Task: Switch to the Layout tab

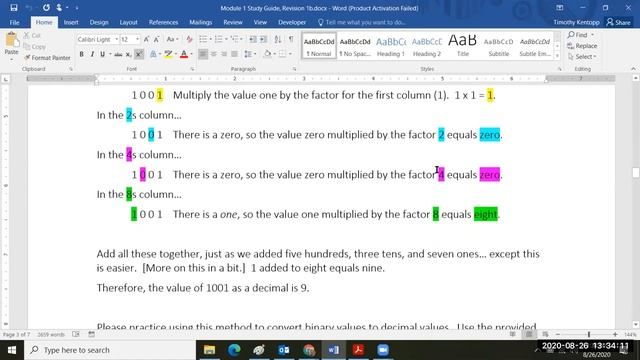Action: point(128,22)
